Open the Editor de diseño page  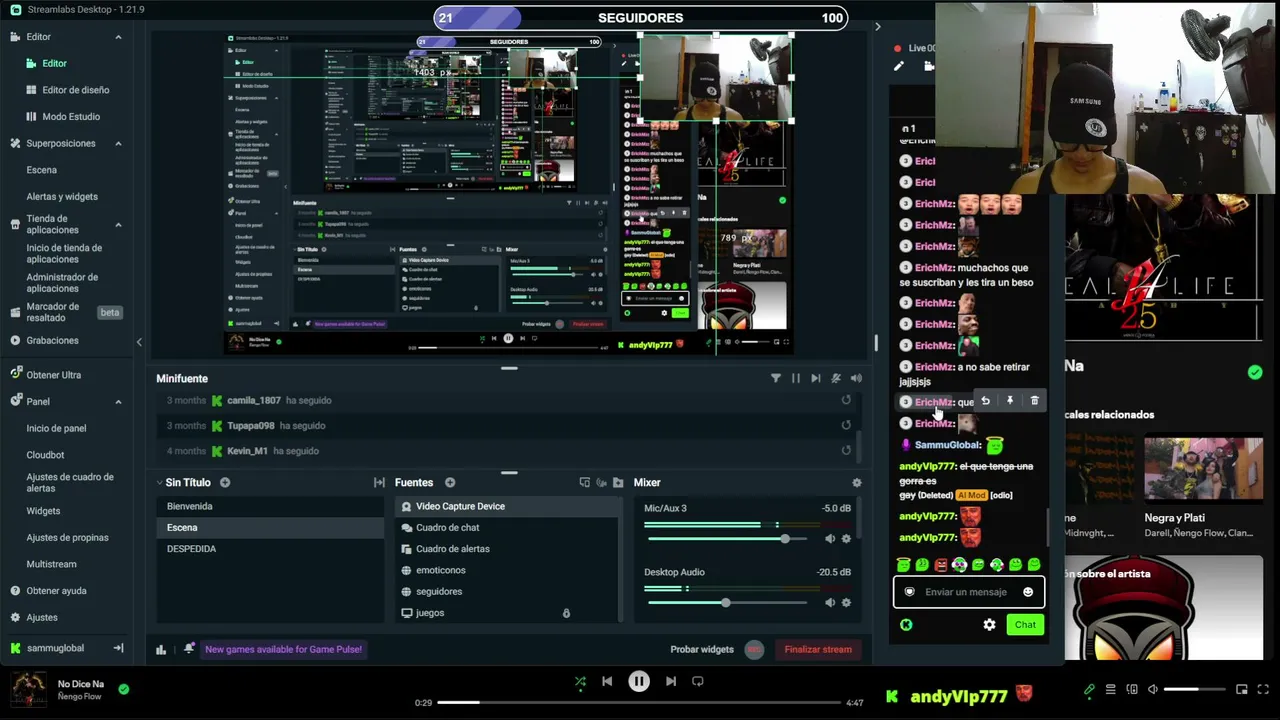click(75, 90)
